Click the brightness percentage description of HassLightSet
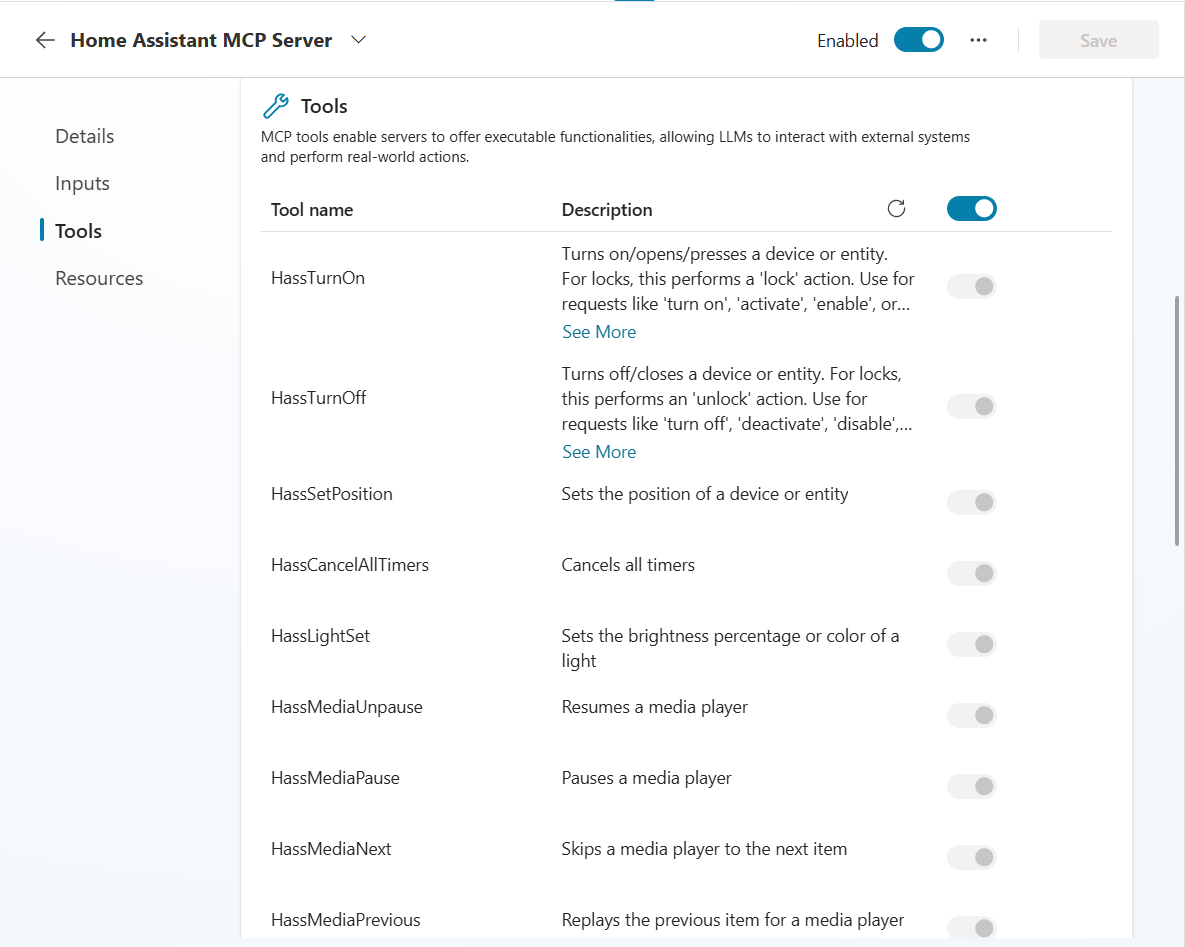 pyautogui.click(x=730, y=648)
